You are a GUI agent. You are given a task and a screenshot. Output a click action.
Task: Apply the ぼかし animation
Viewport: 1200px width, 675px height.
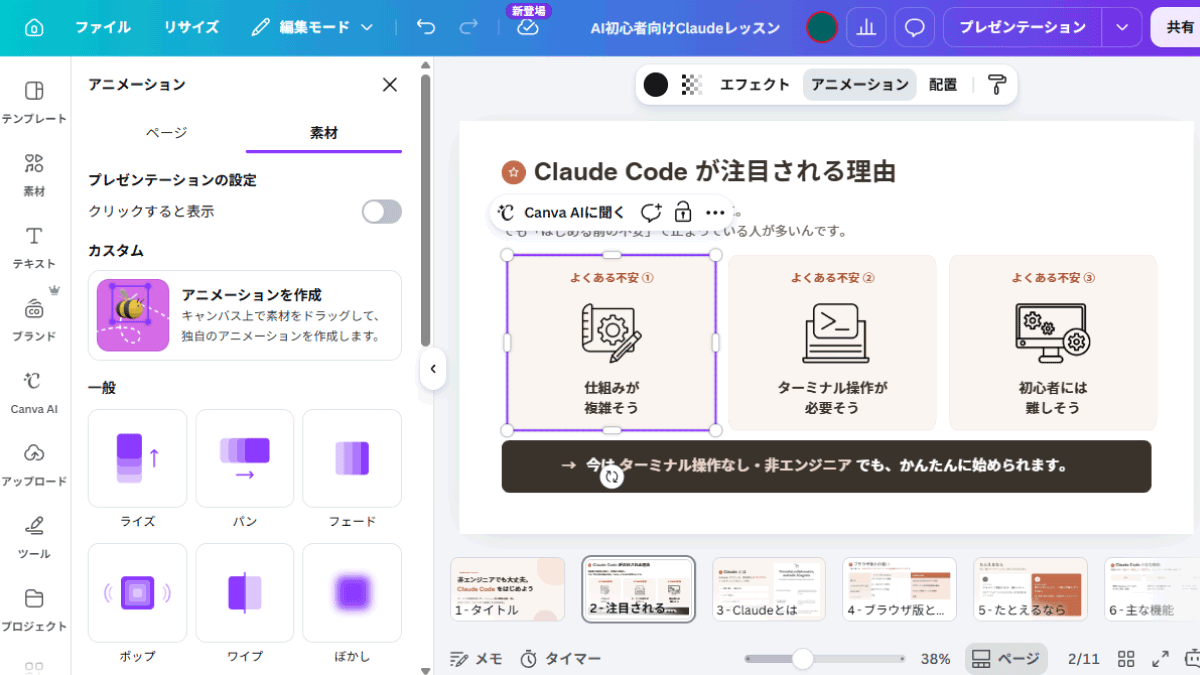click(x=352, y=592)
